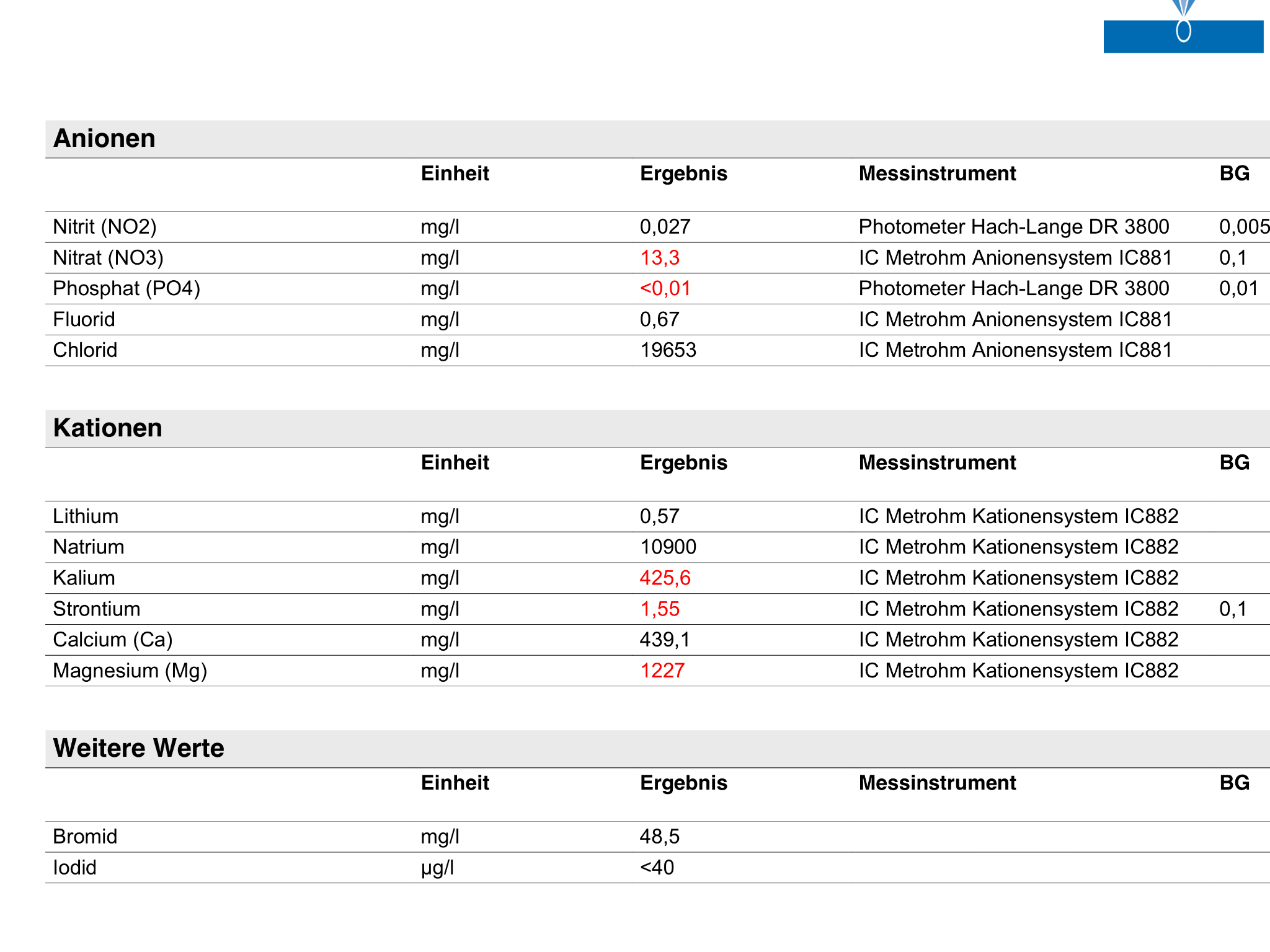Click the Kationen section heading
1270x952 pixels.
point(108,428)
